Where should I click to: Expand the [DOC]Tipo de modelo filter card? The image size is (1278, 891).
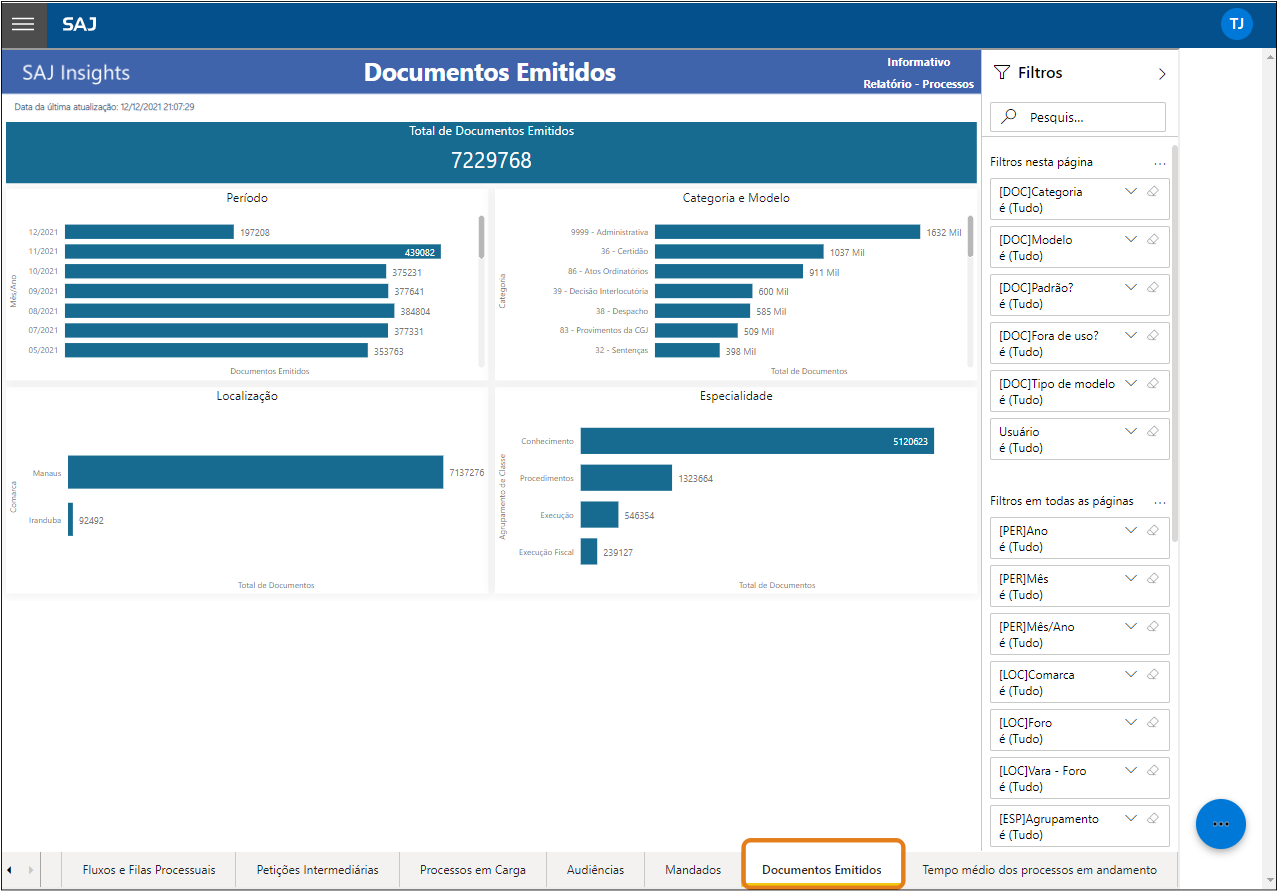(x=1131, y=383)
